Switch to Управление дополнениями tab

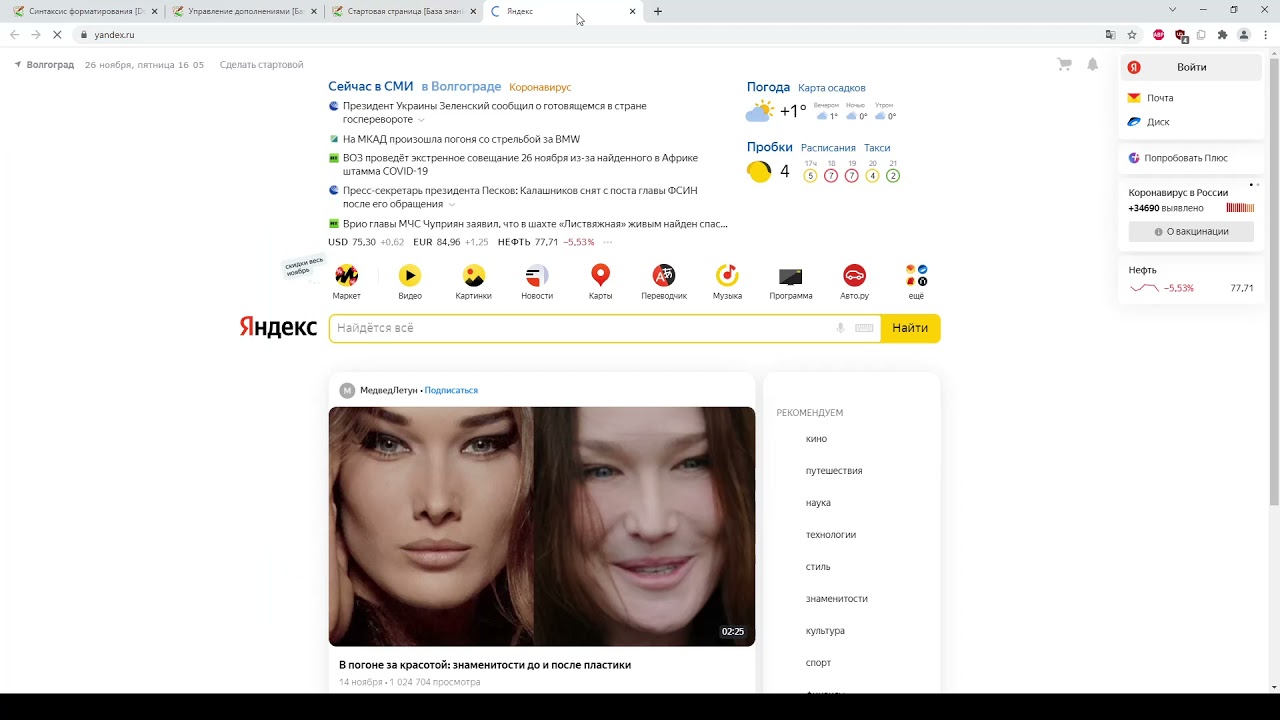coord(243,11)
